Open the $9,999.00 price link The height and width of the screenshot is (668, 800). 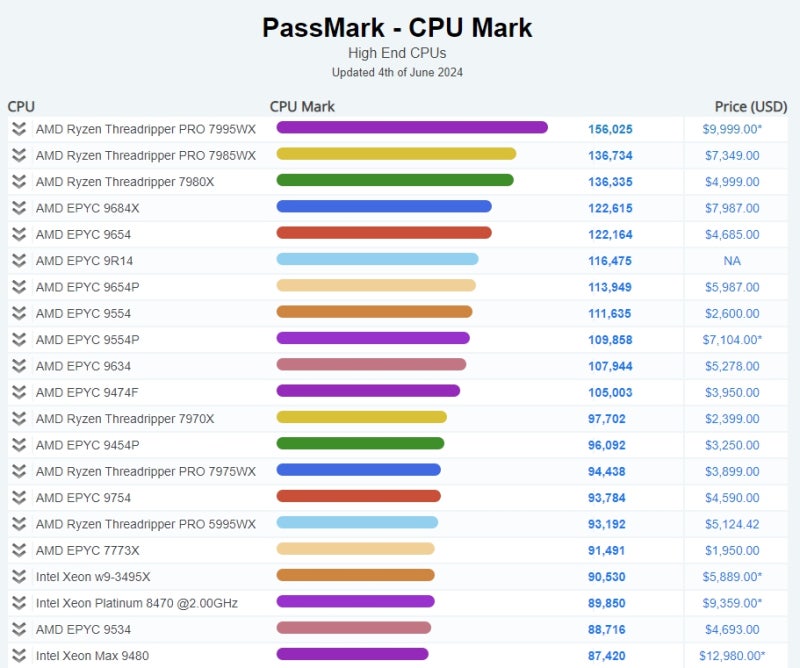(x=731, y=129)
